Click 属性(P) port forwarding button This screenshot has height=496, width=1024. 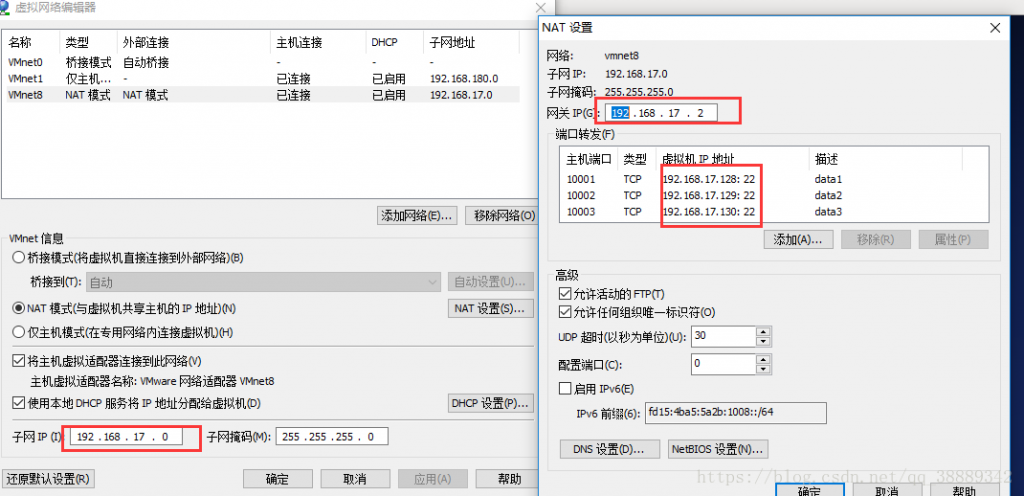[953, 239]
